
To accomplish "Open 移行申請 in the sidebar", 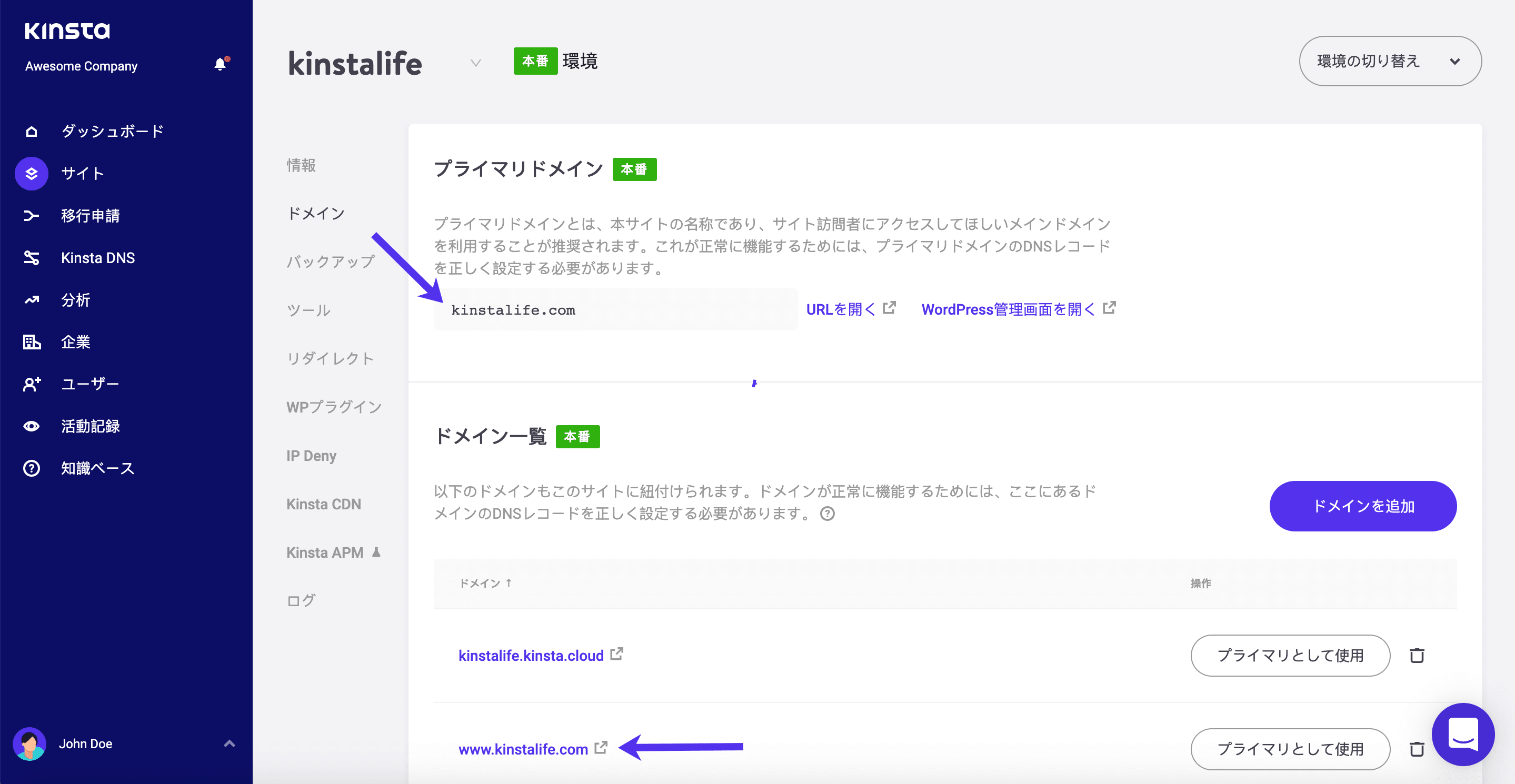I will coord(91,216).
